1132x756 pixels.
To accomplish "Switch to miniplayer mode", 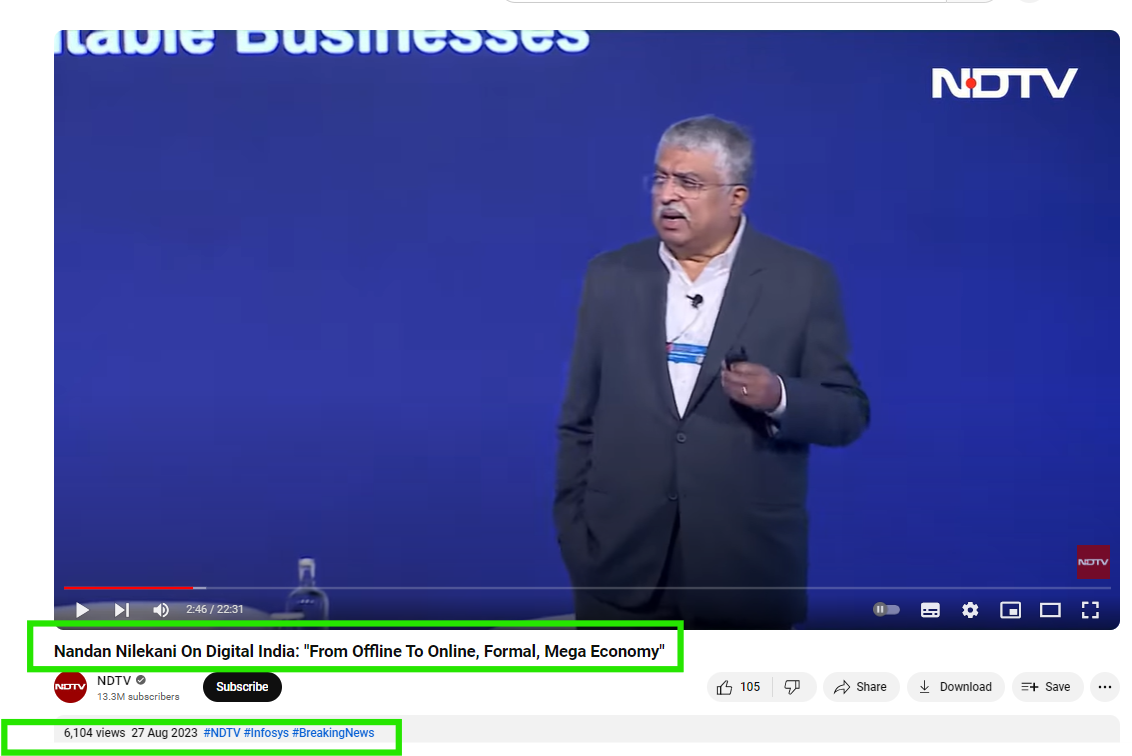I will tap(1010, 610).
